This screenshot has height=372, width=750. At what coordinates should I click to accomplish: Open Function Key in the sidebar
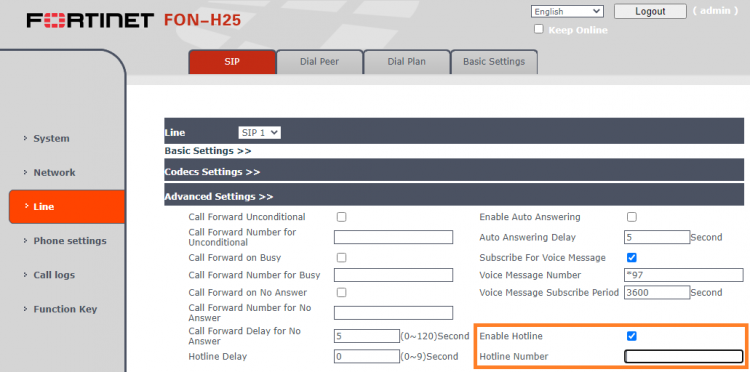point(65,309)
